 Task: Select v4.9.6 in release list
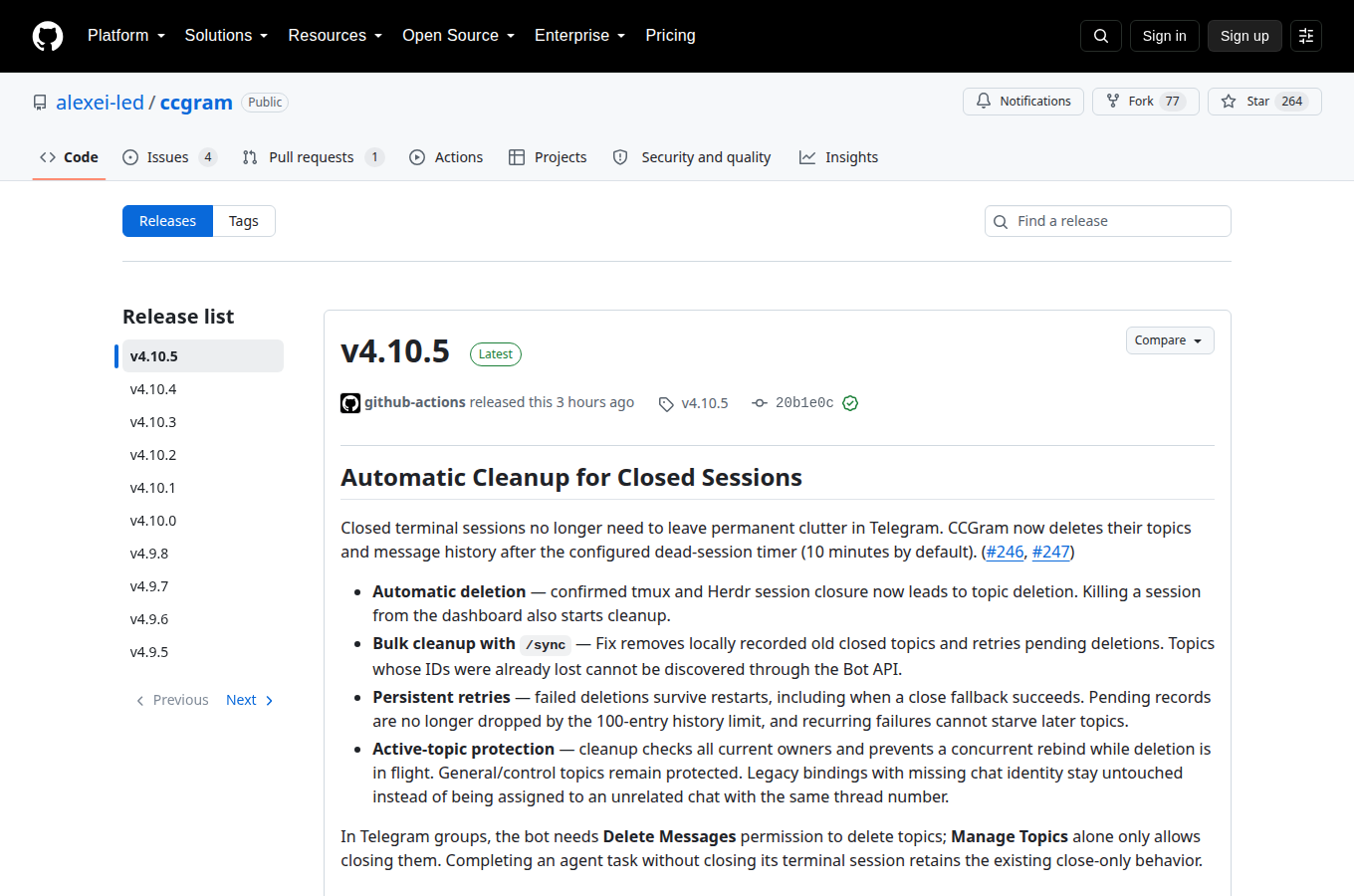pos(202,619)
